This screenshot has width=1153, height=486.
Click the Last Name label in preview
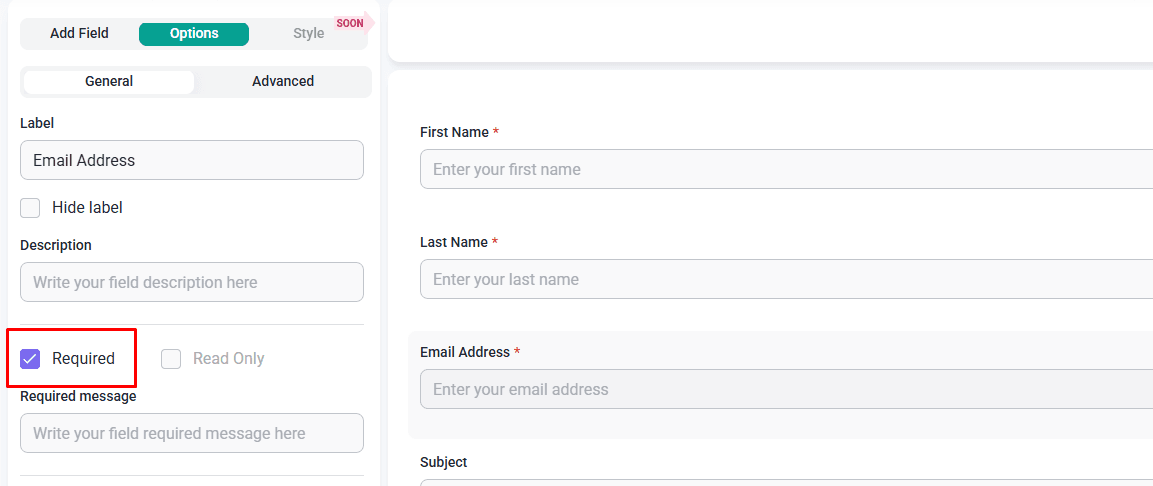pyautogui.click(x=454, y=242)
